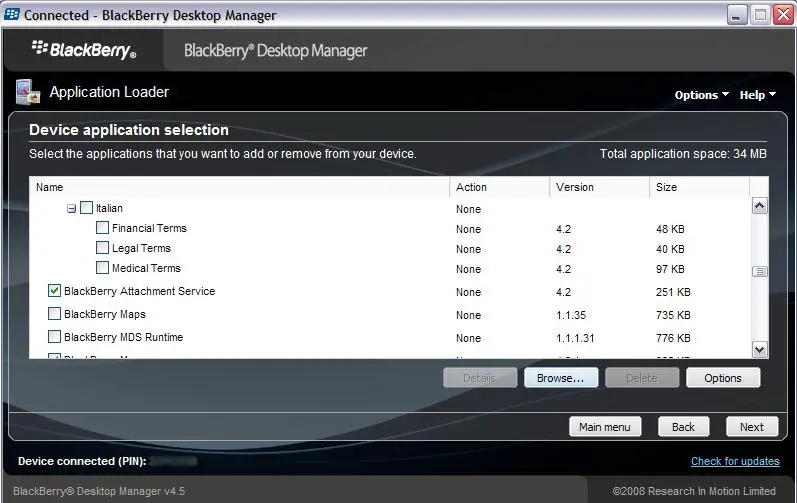The width and height of the screenshot is (797, 503).
Task: Click the BlackBerry logo in header
Action: point(84,50)
